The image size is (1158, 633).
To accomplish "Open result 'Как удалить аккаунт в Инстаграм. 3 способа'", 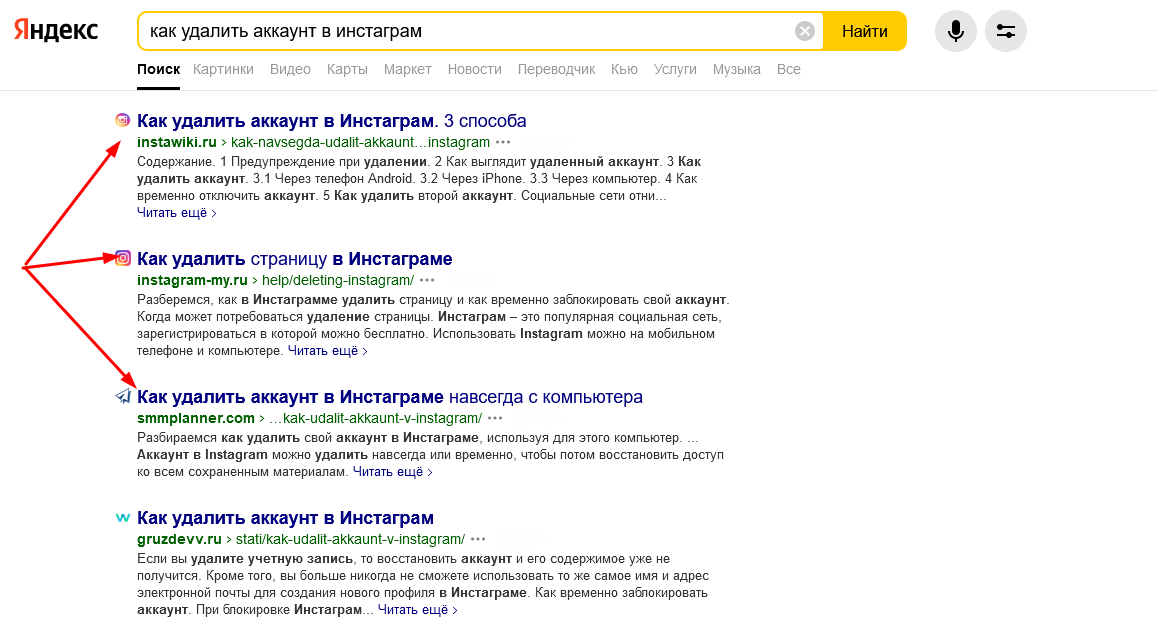I will point(332,120).
